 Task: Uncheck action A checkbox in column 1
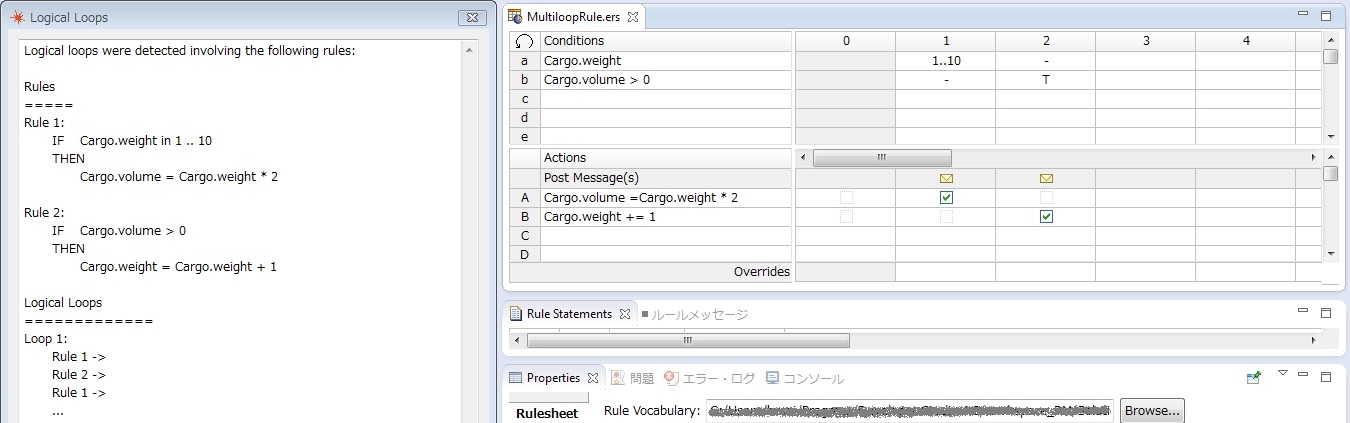[x=946, y=198]
